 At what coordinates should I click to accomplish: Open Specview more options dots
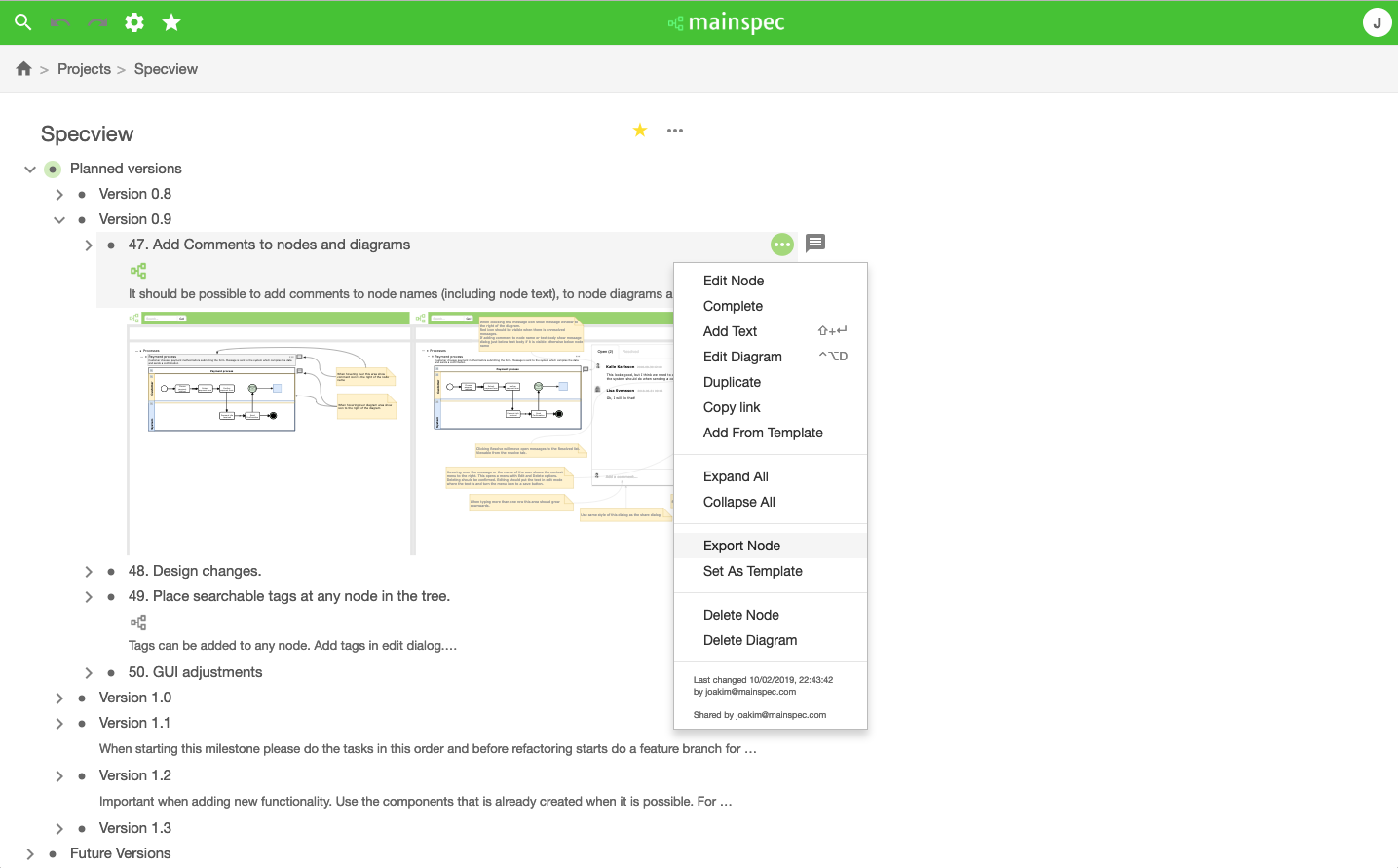coord(675,131)
